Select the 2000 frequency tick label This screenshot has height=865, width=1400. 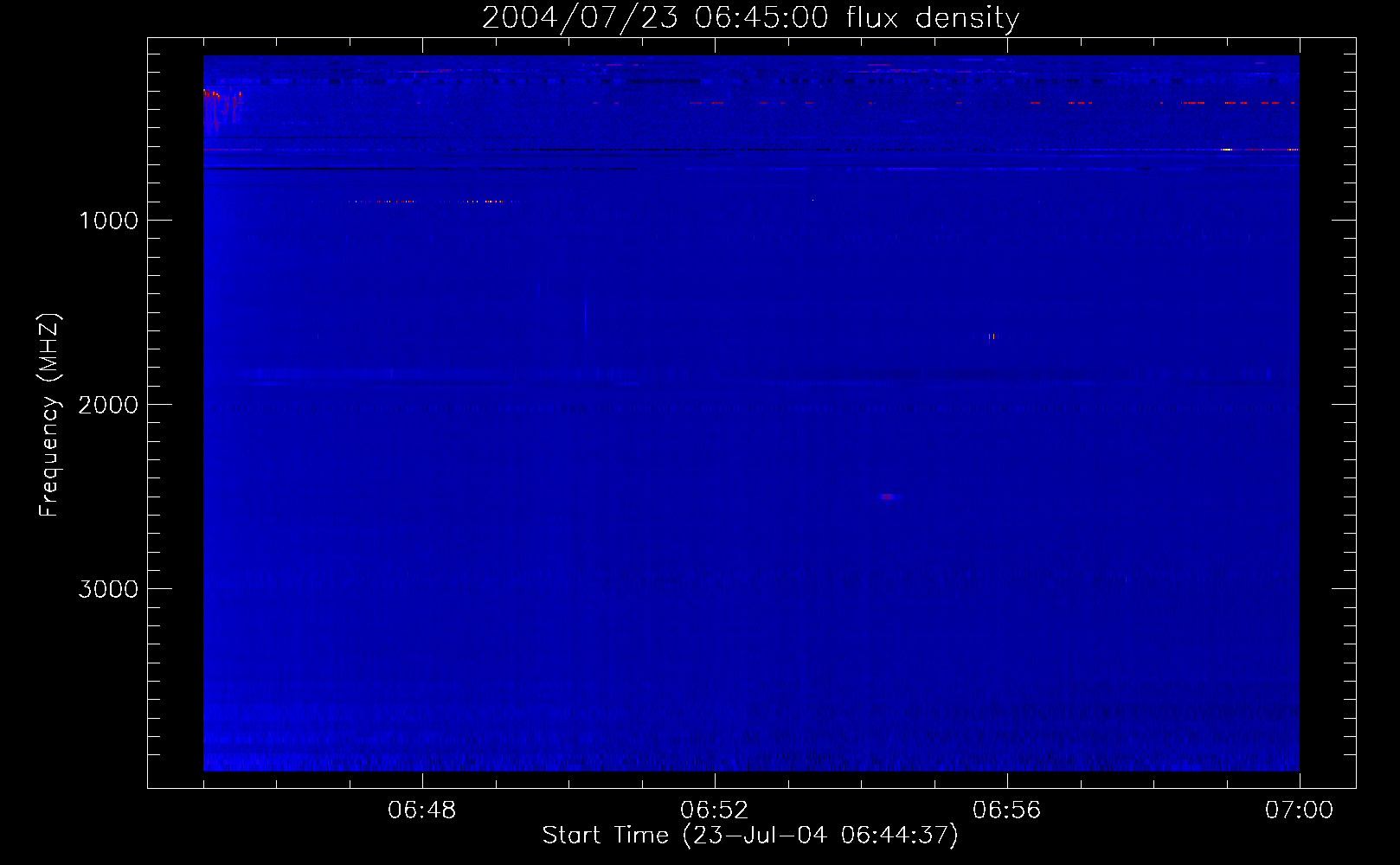(x=108, y=405)
